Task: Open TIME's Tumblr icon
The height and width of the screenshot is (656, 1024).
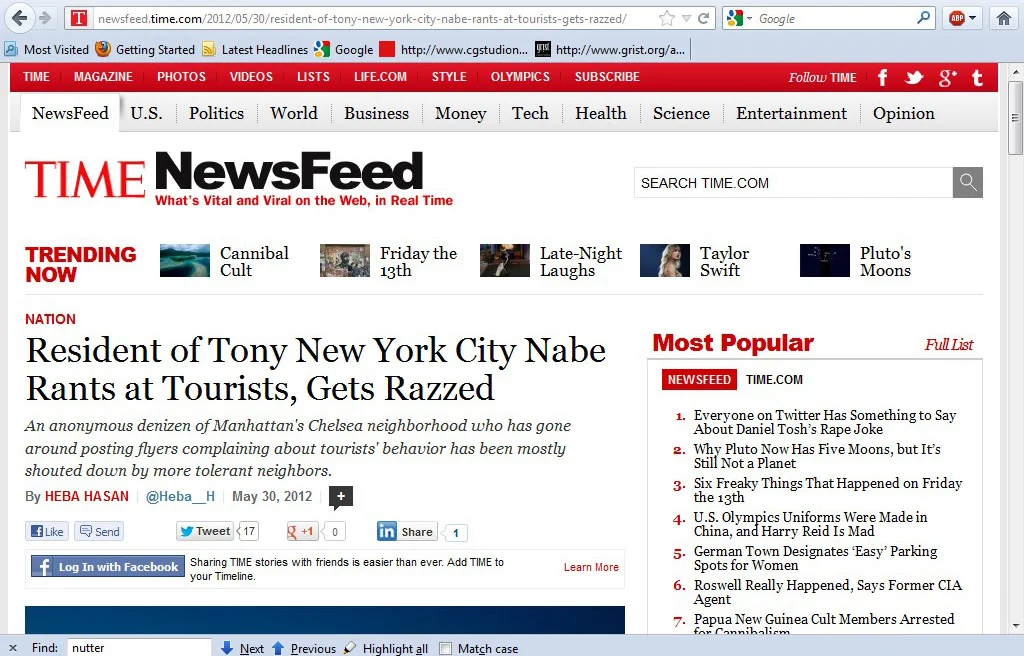Action: point(978,78)
